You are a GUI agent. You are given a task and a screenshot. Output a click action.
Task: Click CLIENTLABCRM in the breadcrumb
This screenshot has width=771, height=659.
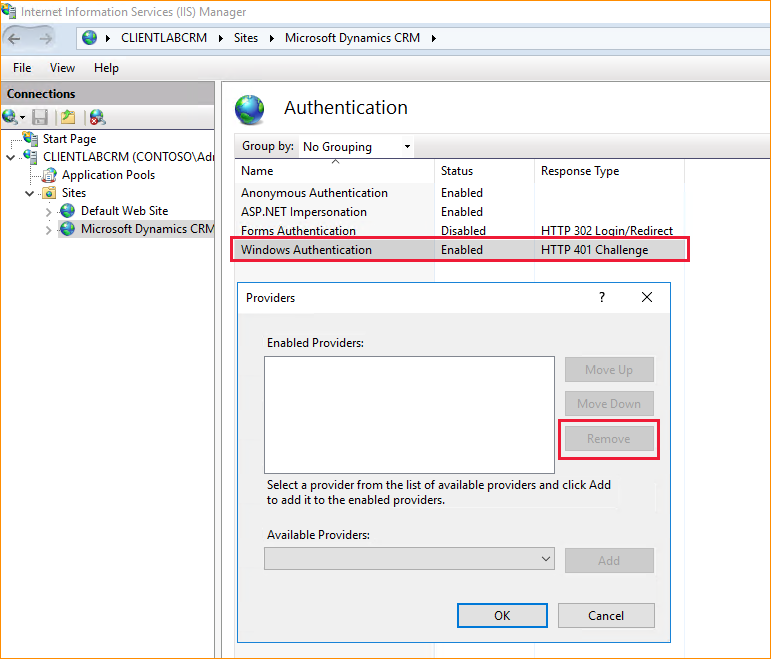(x=164, y=38)
